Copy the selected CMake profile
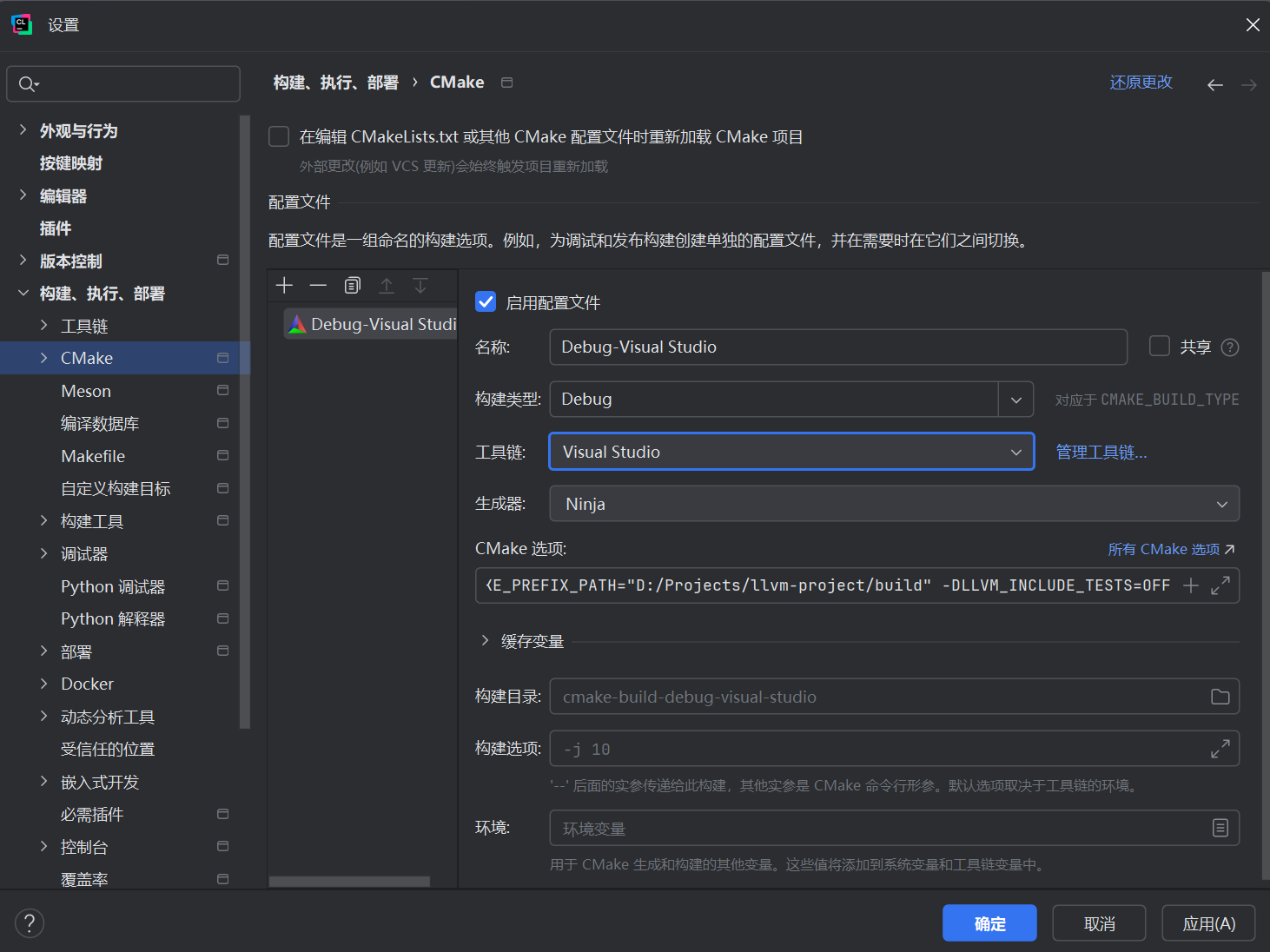The width and height of the screenshot is (1270, 952). [352, 286]
